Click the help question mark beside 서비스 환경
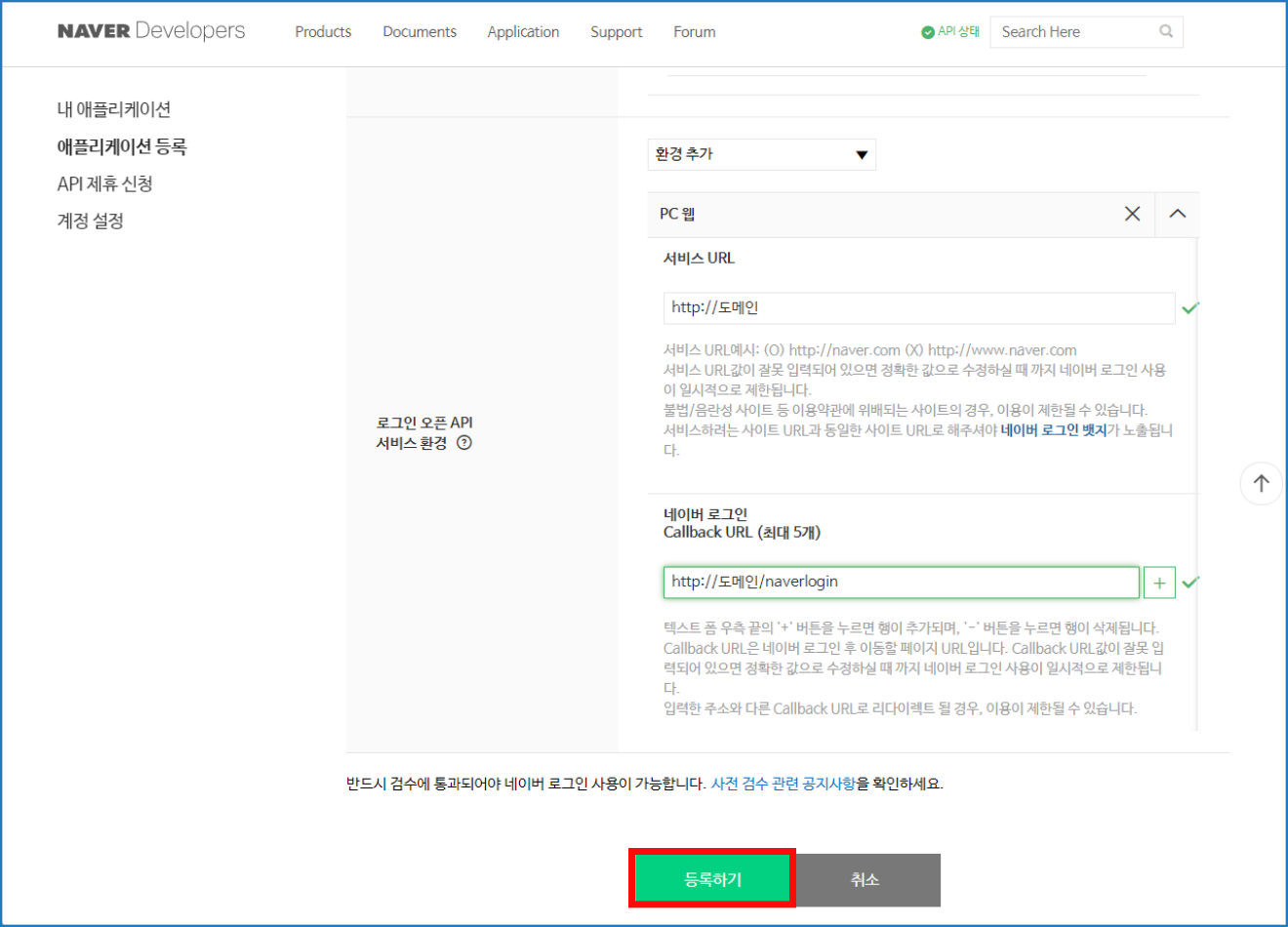The width and height of the screenshot is (1288, 927). [464, 443]
